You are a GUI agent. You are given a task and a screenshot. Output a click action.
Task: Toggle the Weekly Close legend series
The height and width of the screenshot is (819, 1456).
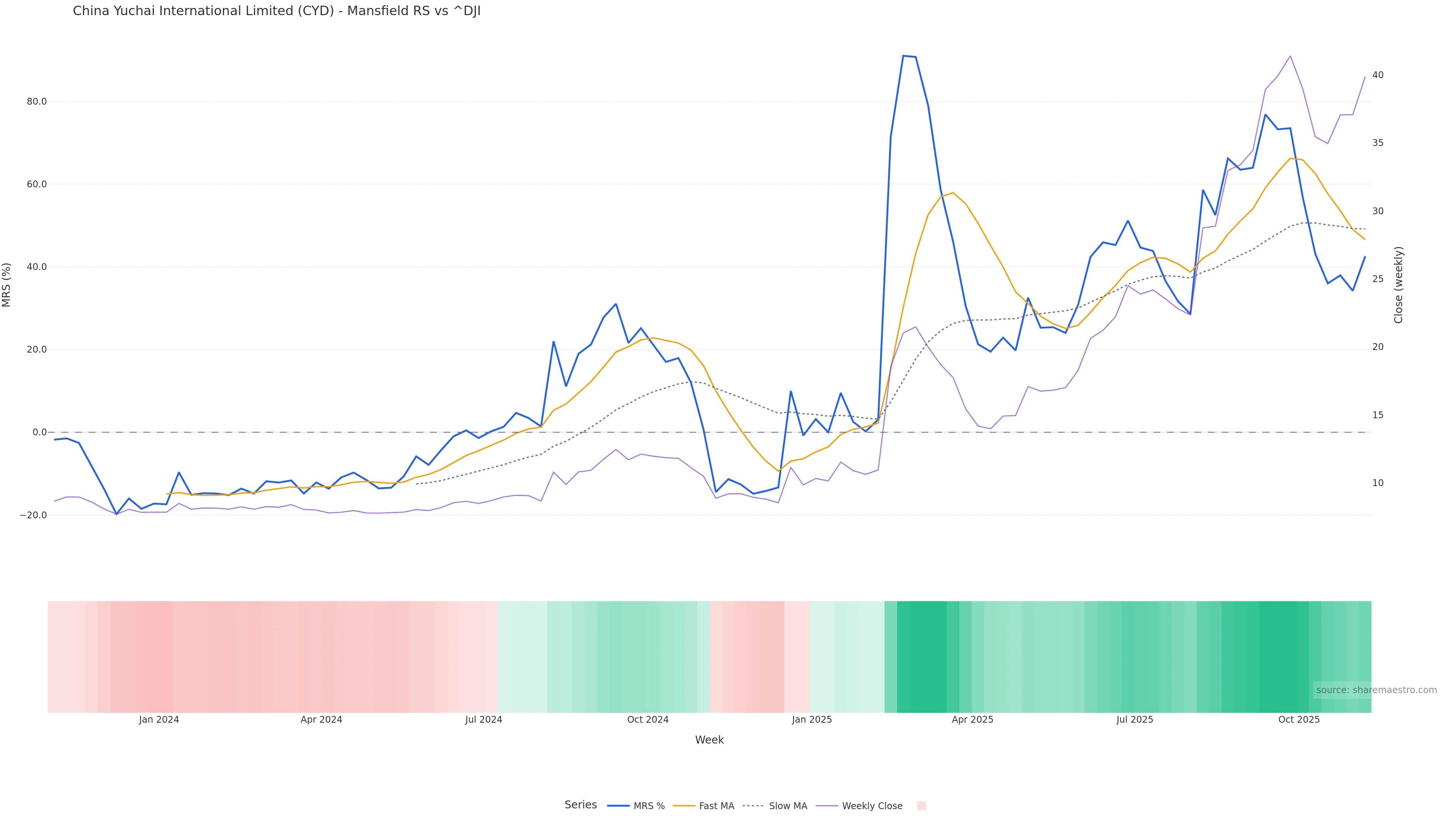coord(872,806)
